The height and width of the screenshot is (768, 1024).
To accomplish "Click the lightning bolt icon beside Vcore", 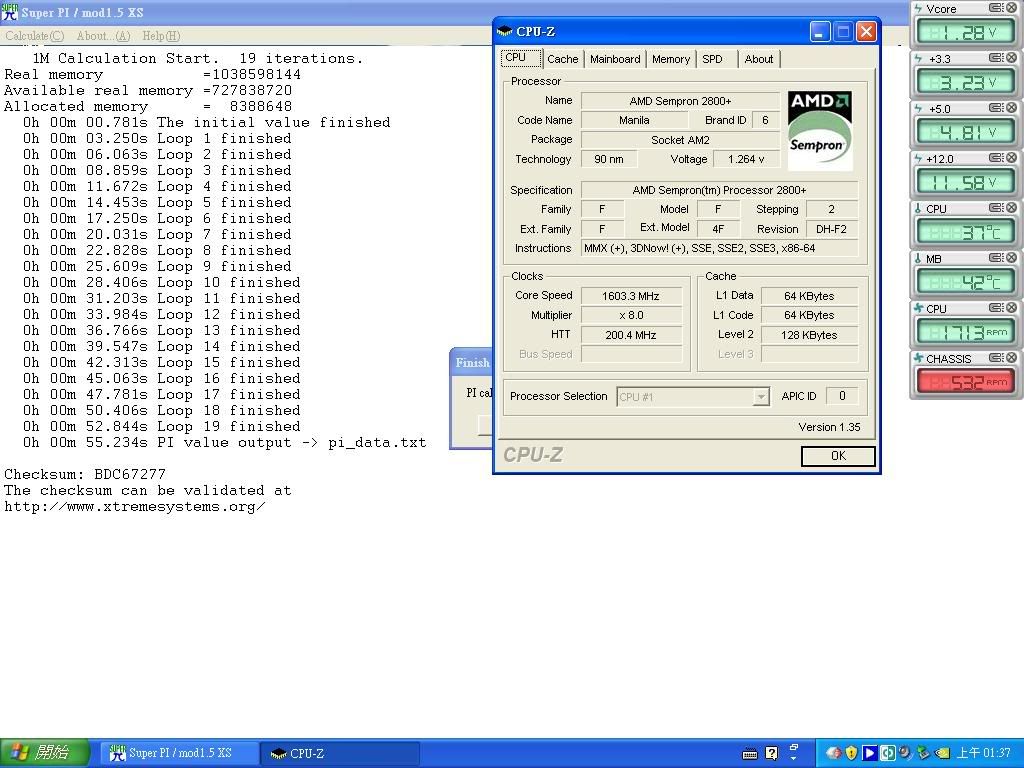I will [918, 8].
